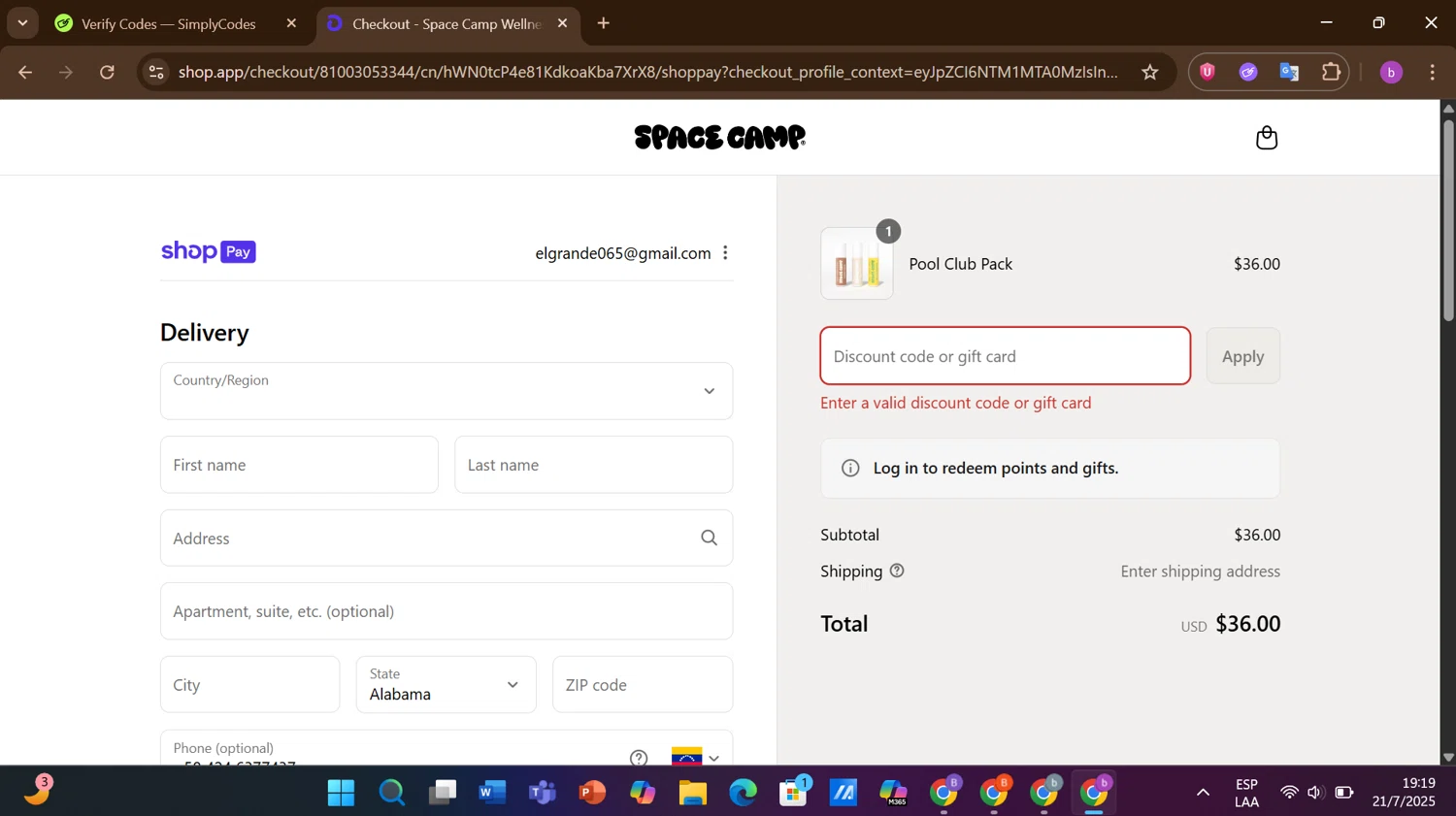Open the uBlock shield extension icon

pos(1207,72)
